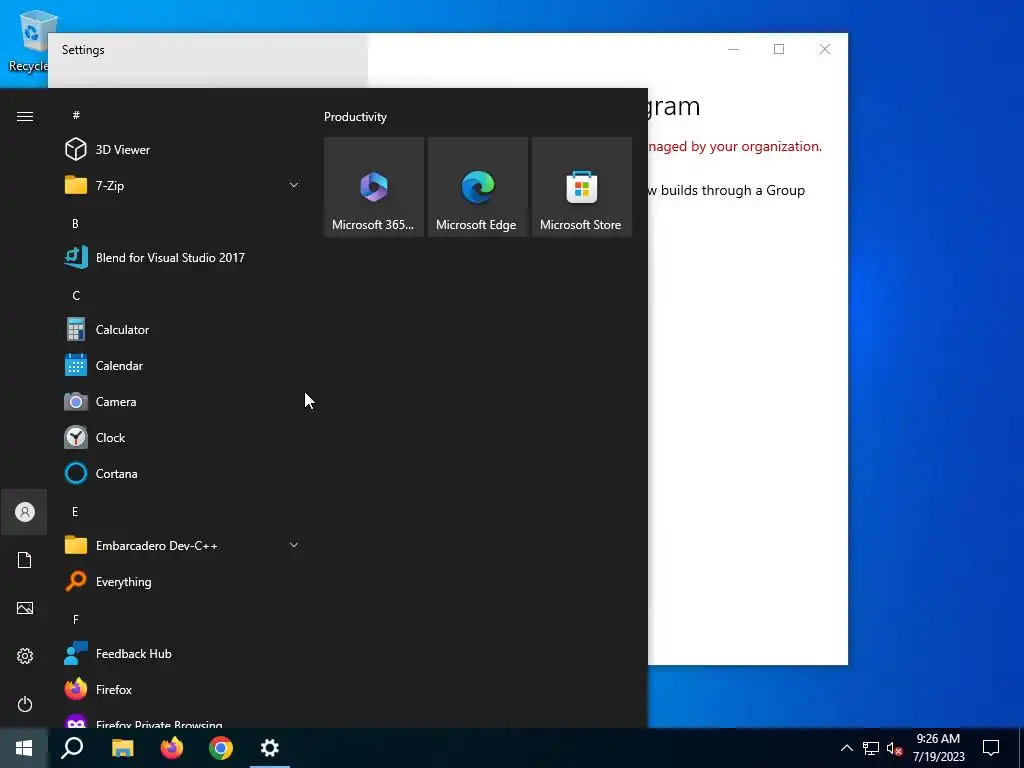Open the Embarcadero Dev-C++ folder
This screenshot has height=768, width=1024.
pyautogui.click(x=183, y=545)
